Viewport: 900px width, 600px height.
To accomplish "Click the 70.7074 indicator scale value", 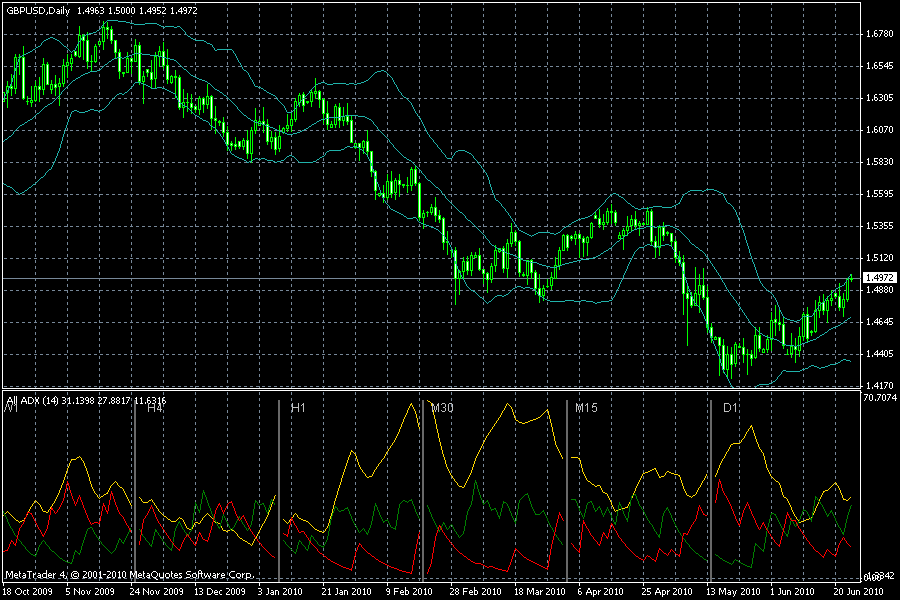I will click(880, 397).
